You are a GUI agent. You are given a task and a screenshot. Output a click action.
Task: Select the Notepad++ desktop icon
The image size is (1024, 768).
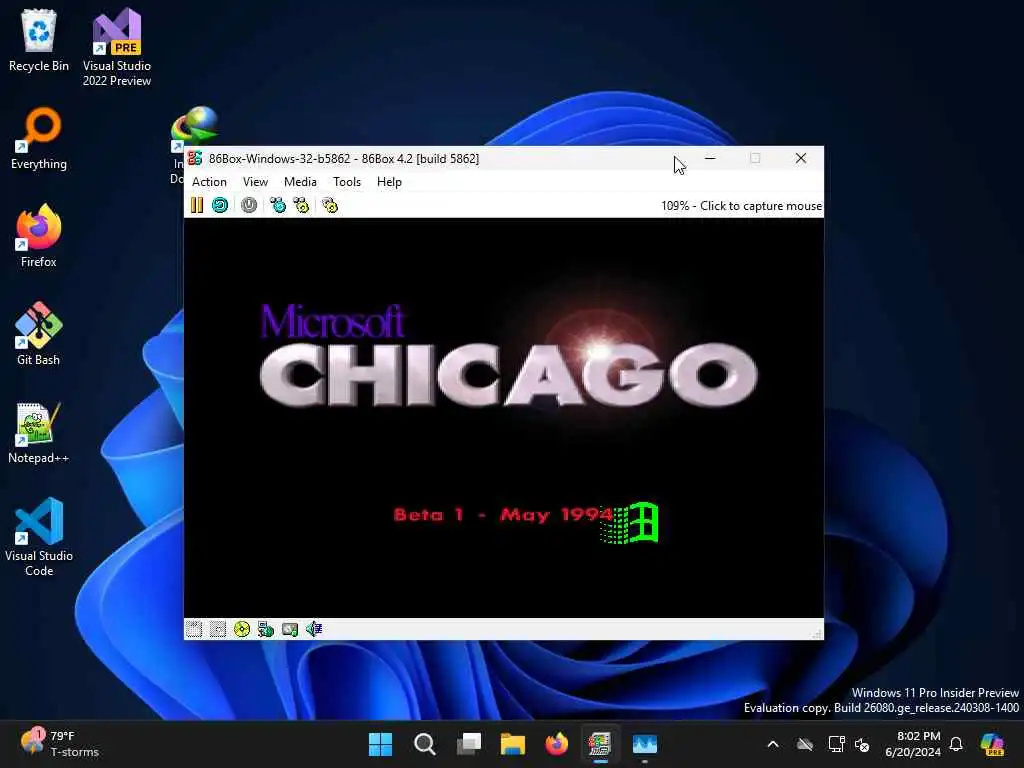point(39,432)
